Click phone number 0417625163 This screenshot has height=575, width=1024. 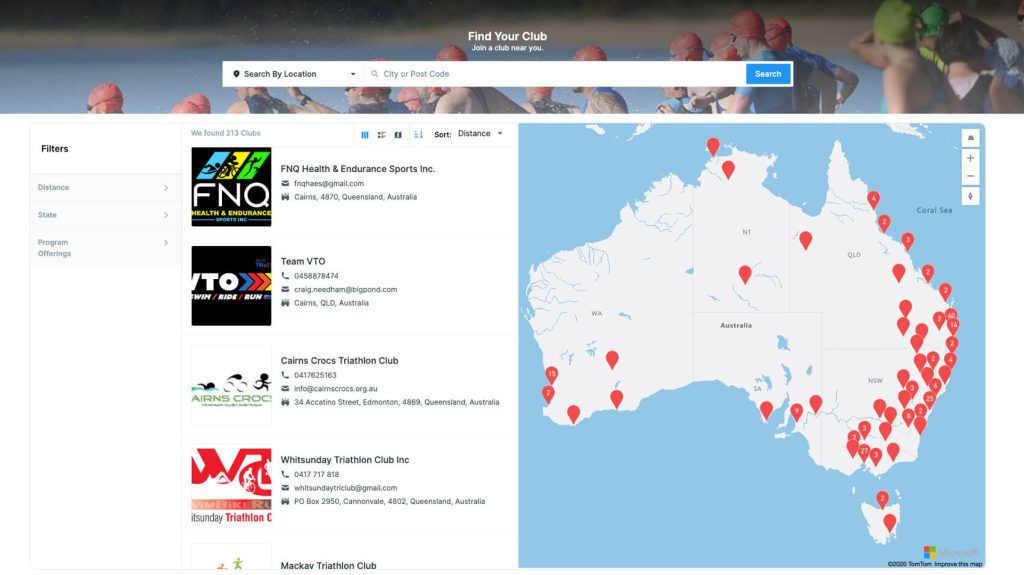pos(315,375)
